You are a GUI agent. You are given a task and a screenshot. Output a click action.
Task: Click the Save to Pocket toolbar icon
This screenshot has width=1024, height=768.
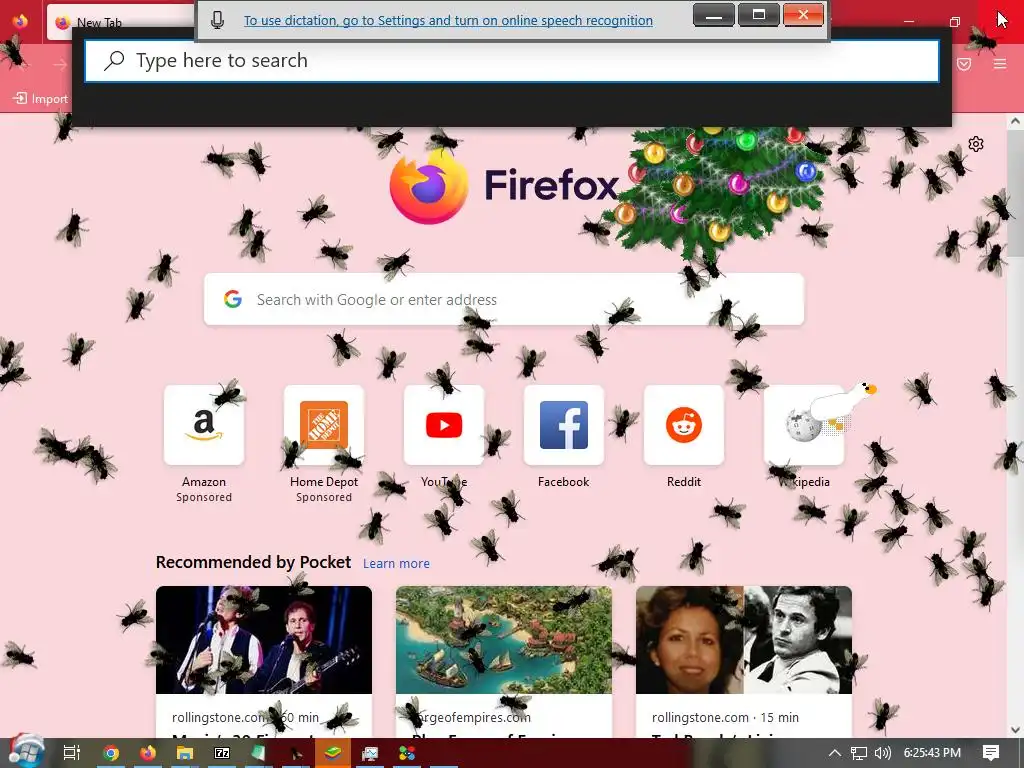pyautogui.click(x=964, y=64)
